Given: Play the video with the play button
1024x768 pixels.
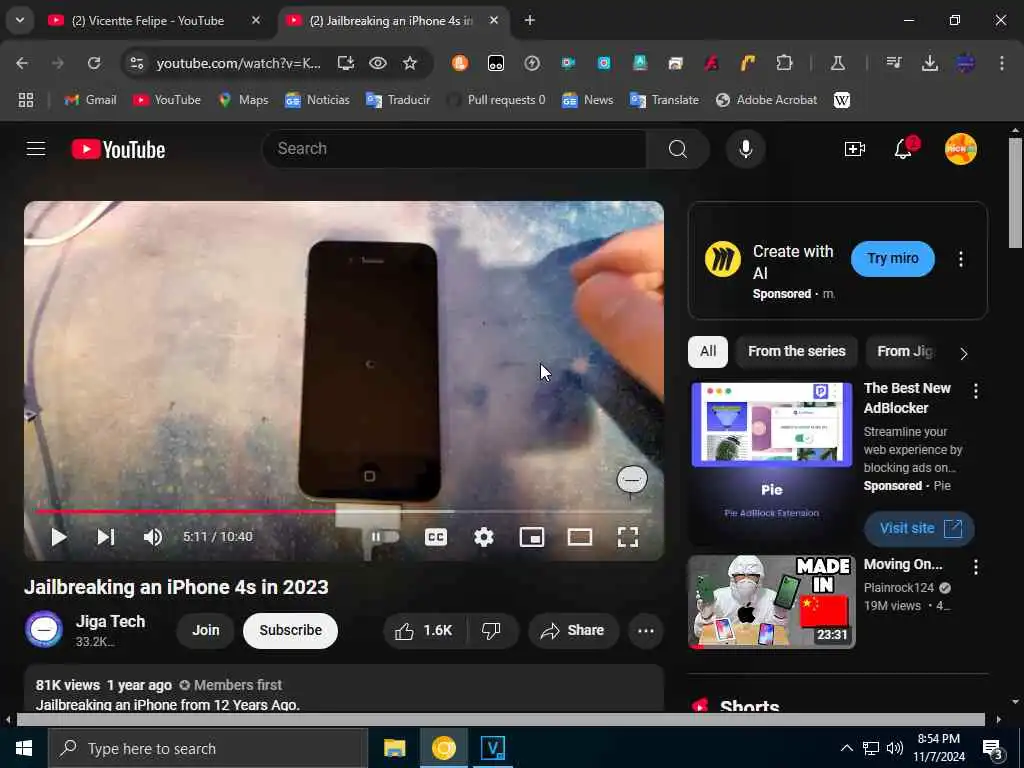Looking at the screenshot, I should [x=59, y=537].
